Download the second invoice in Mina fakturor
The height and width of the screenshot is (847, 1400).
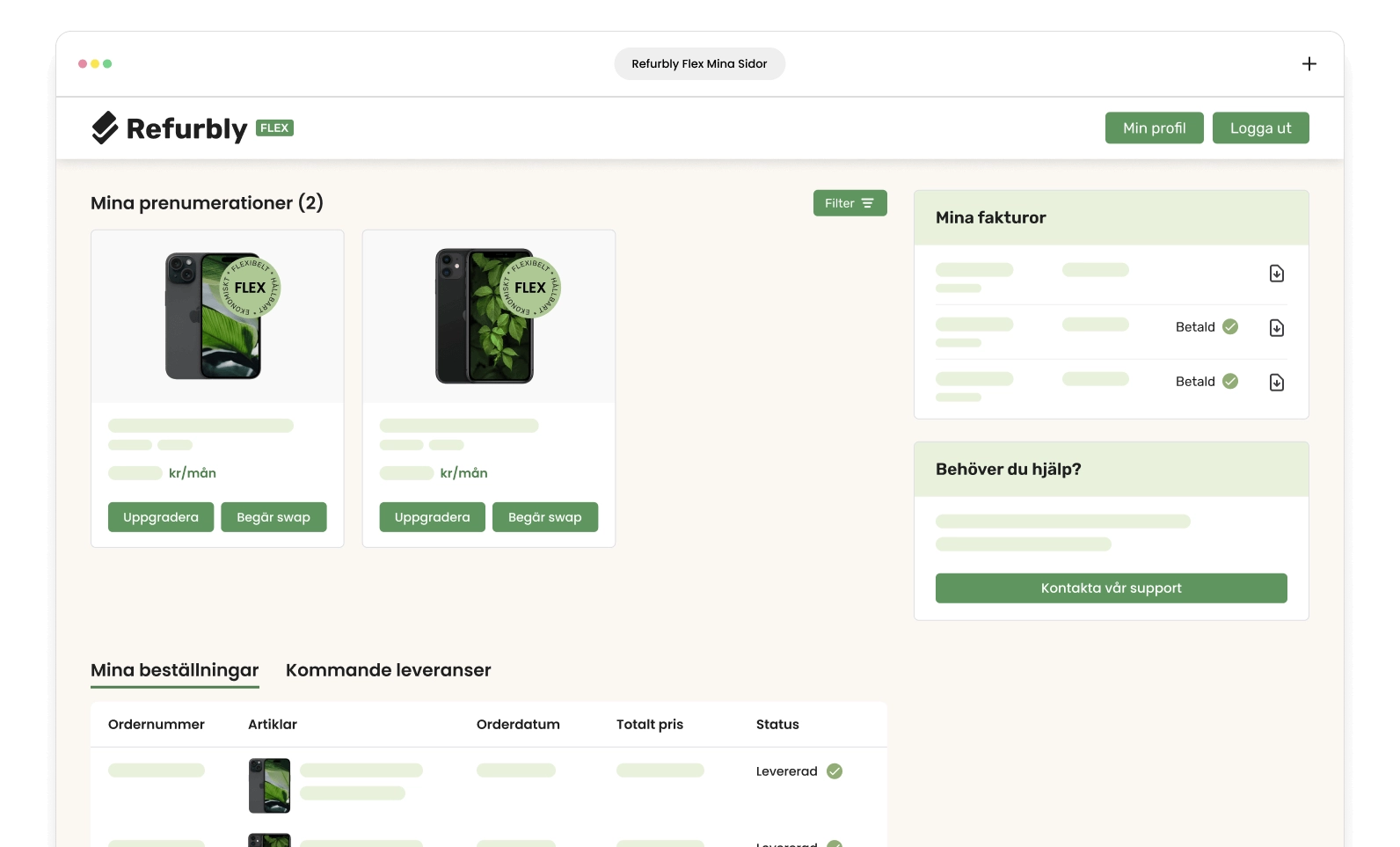pos(1277,328)
